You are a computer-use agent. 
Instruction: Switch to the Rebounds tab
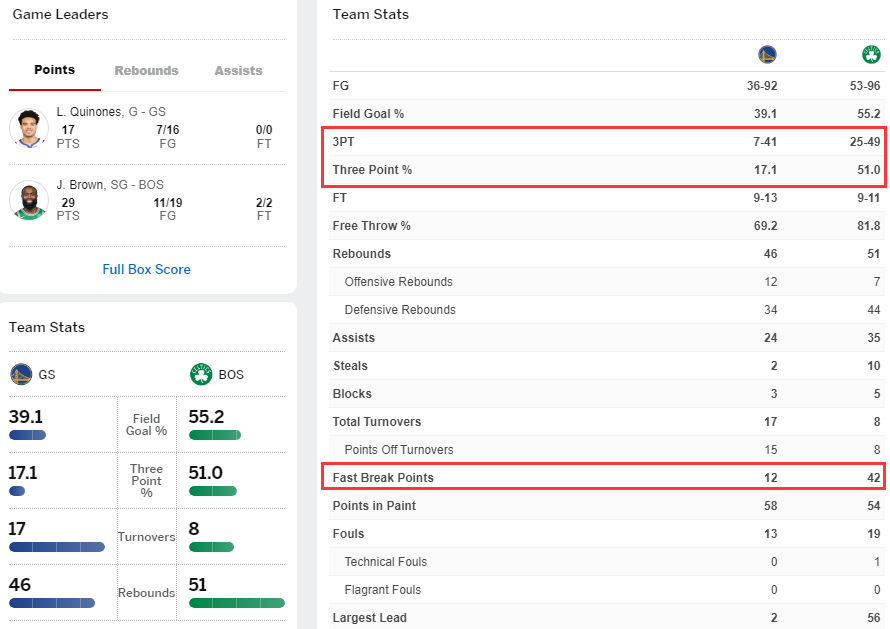click(146, 71)
